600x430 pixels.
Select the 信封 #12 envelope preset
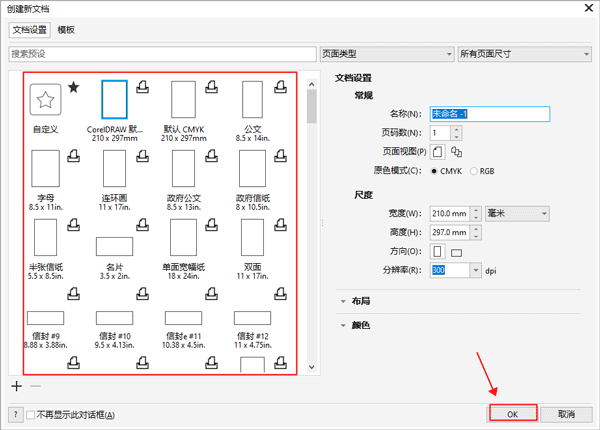(x=252, y=318)
